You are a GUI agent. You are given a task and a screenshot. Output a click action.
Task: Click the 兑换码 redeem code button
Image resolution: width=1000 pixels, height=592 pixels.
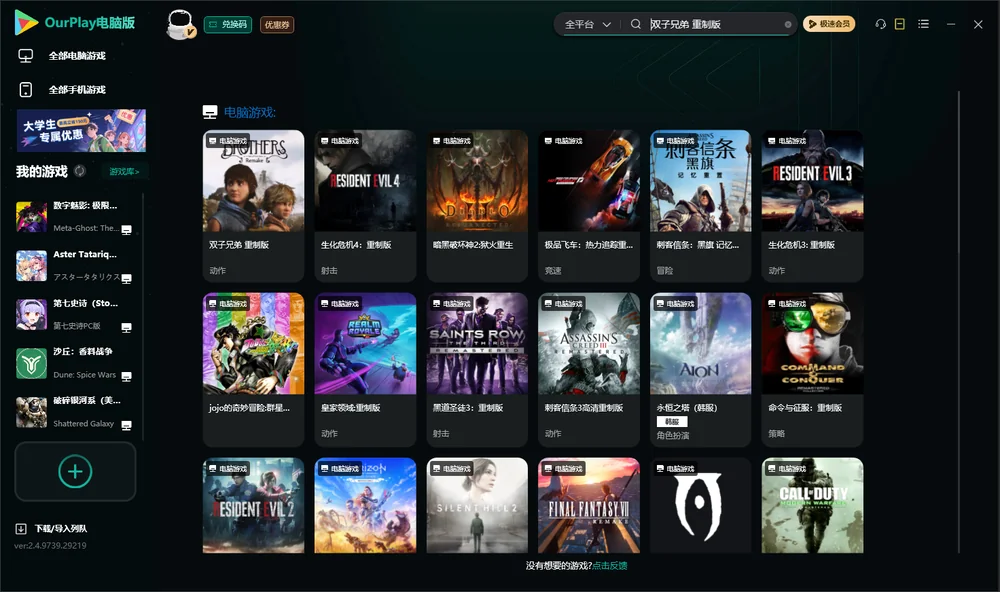[228, 24]
